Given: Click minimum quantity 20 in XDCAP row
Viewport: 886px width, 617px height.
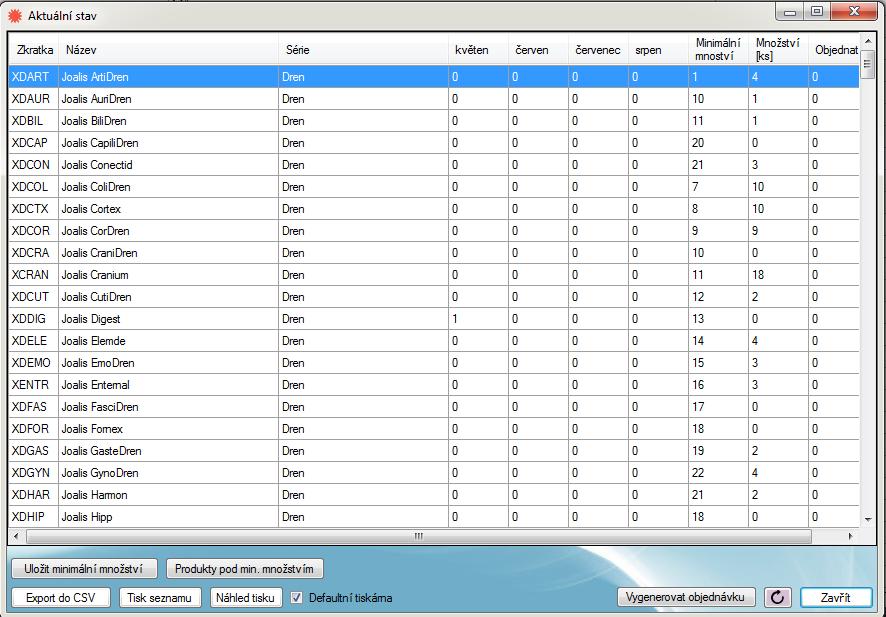Looking at the screenshot, I should [x=718, y=143].
